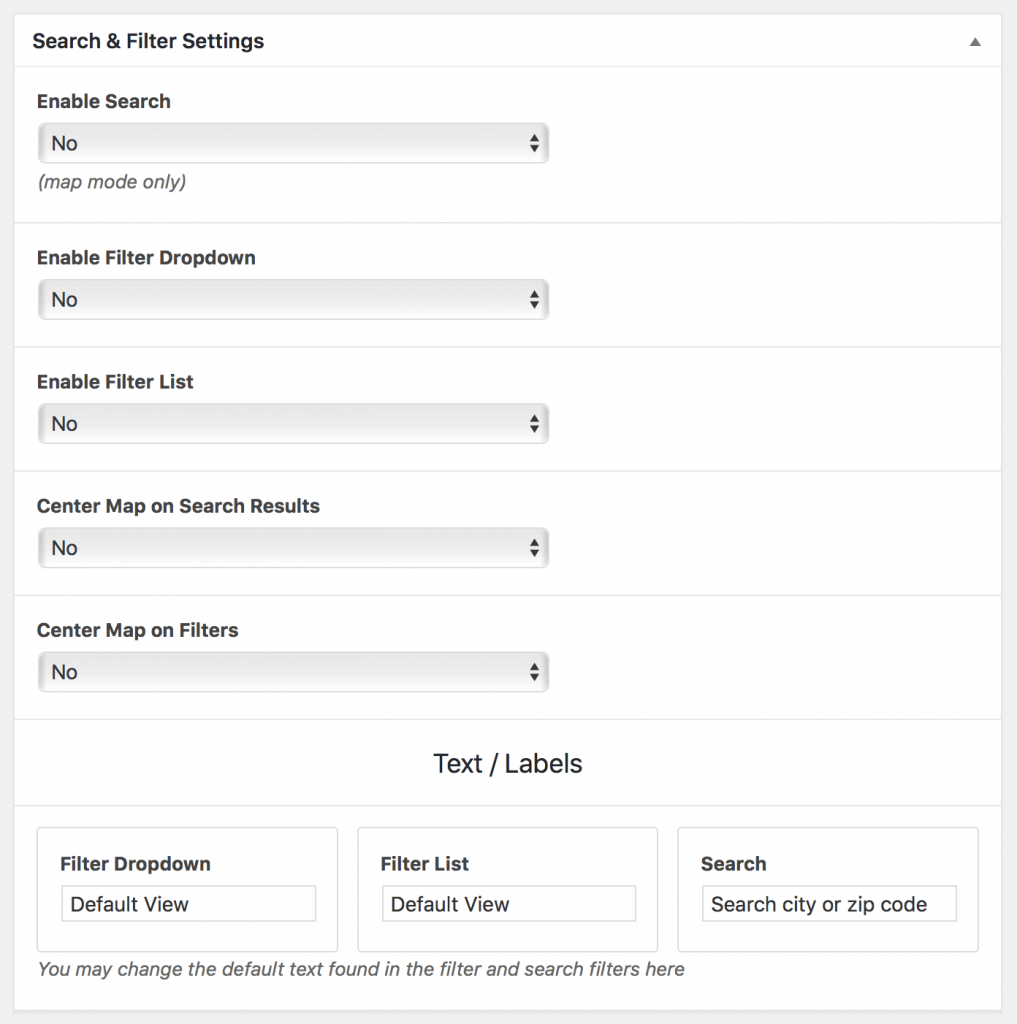Click arrows icon on Center Map on Filters
The image size is (1017, 1024).
(534, 672)
